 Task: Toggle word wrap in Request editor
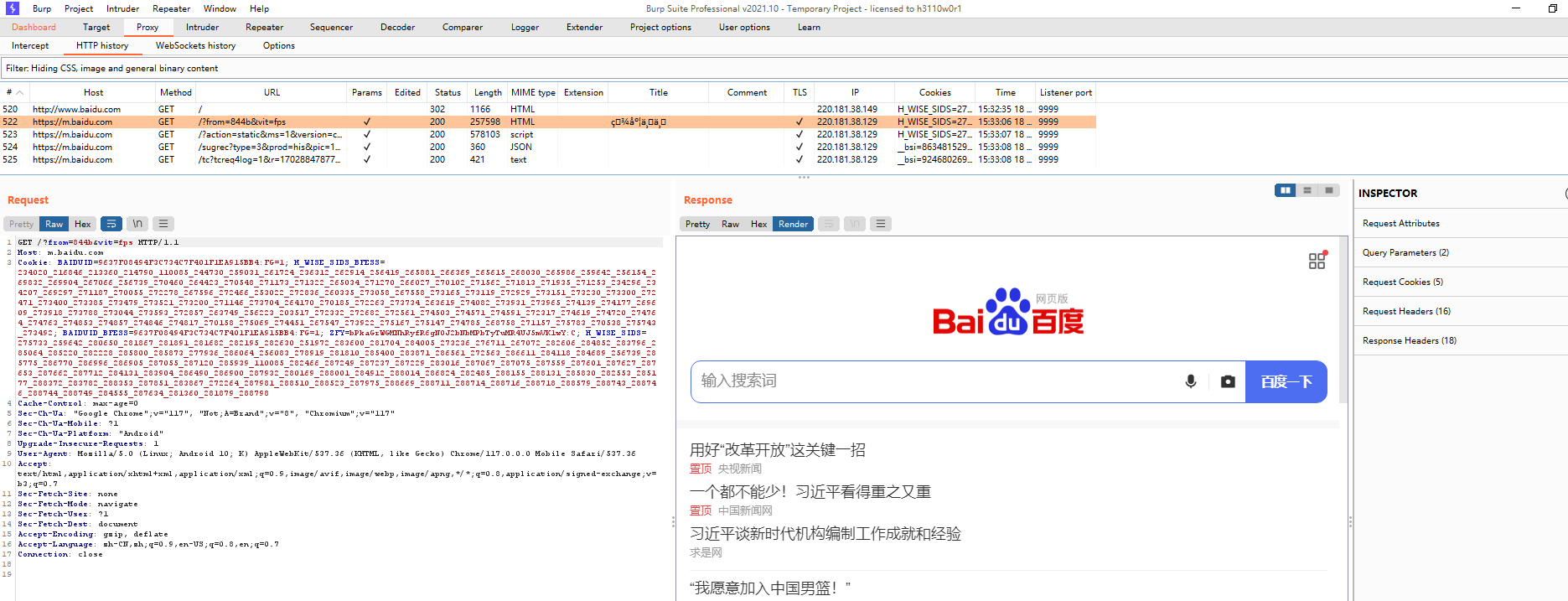111,224
